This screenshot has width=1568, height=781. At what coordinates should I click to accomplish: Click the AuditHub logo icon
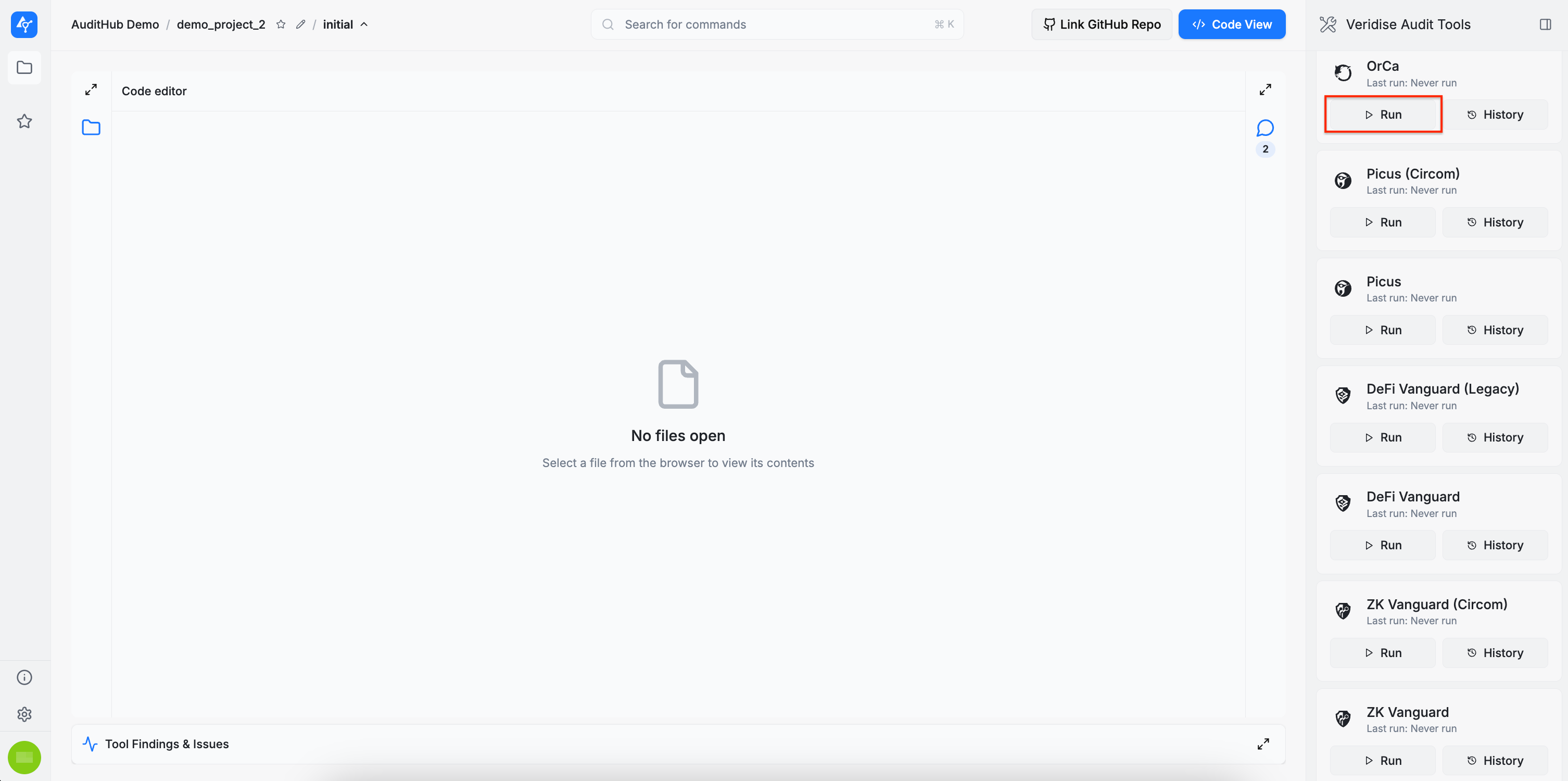(x=24, y=24)
